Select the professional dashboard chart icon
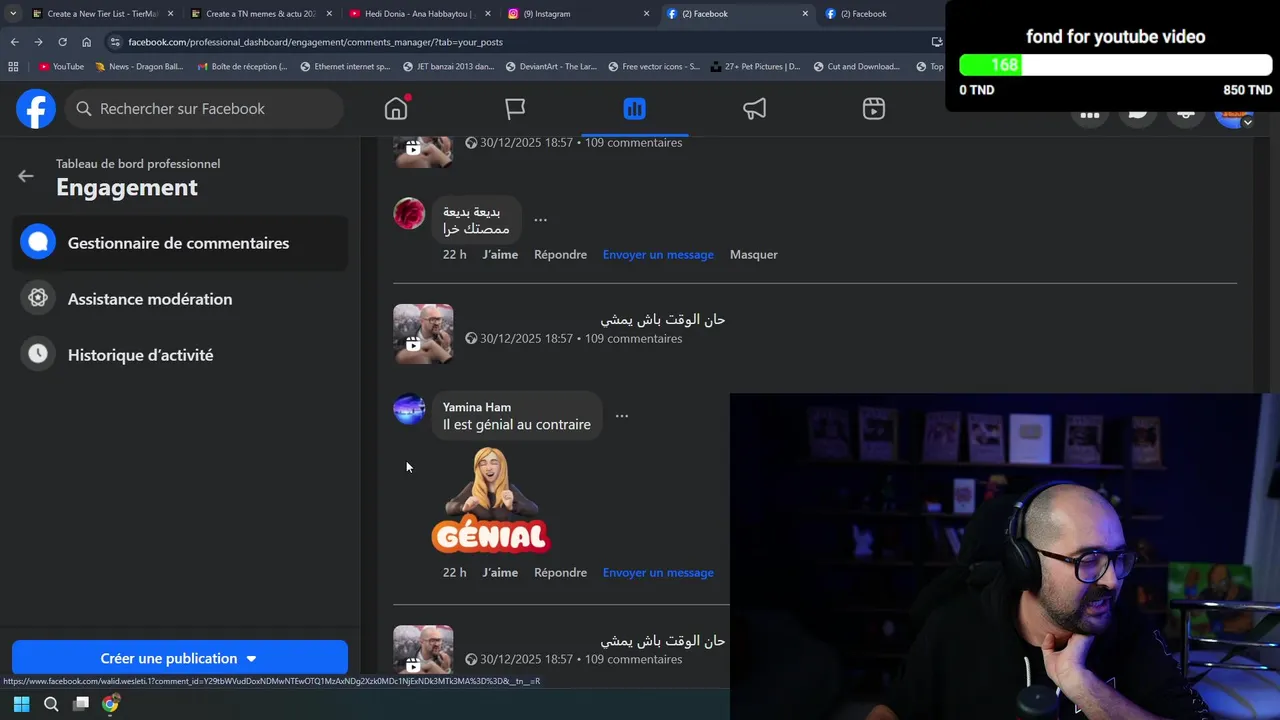The image size is (1280, 720). point(634,108)
